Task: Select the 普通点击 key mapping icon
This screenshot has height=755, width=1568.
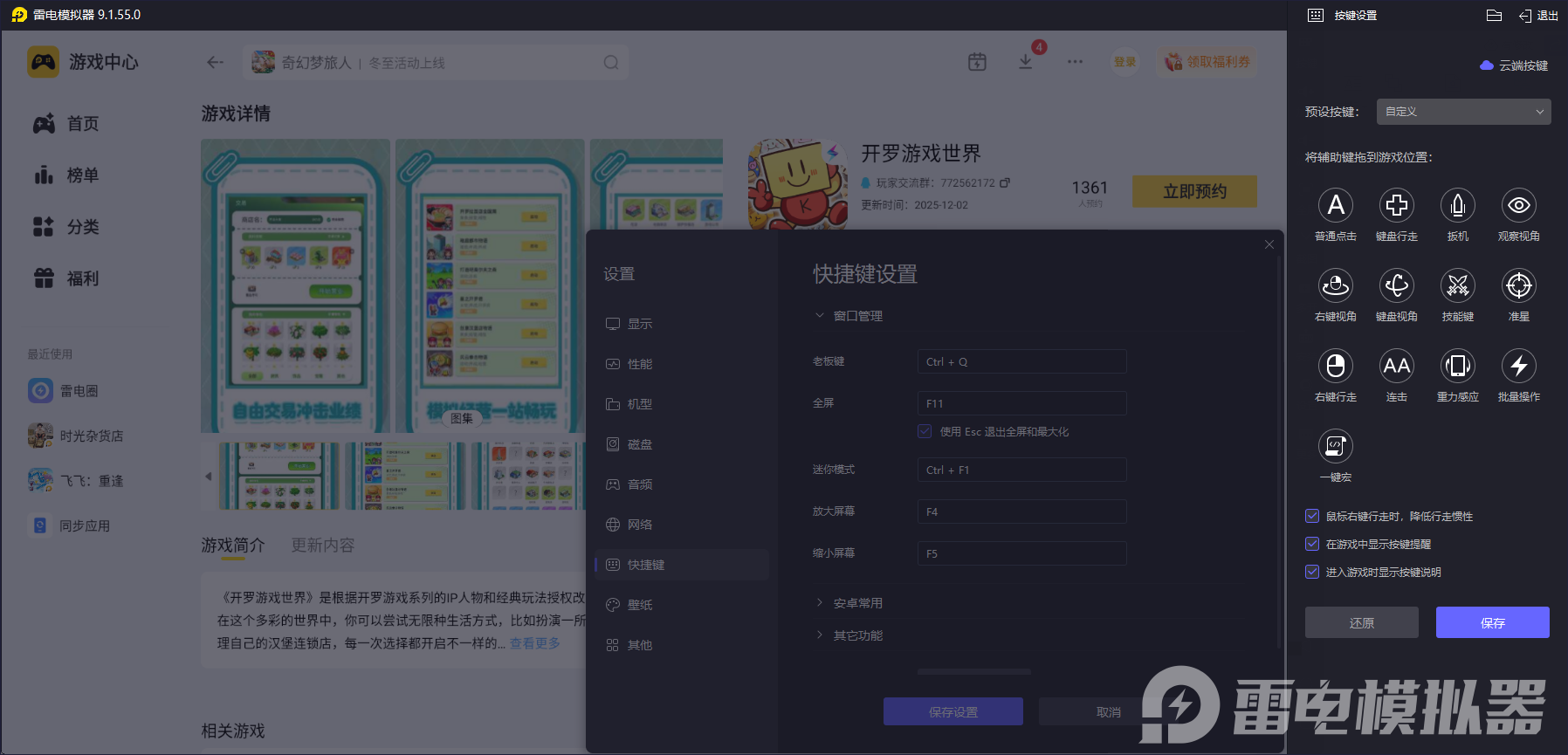Action: pyautogui.click(x=1336, y=205)
